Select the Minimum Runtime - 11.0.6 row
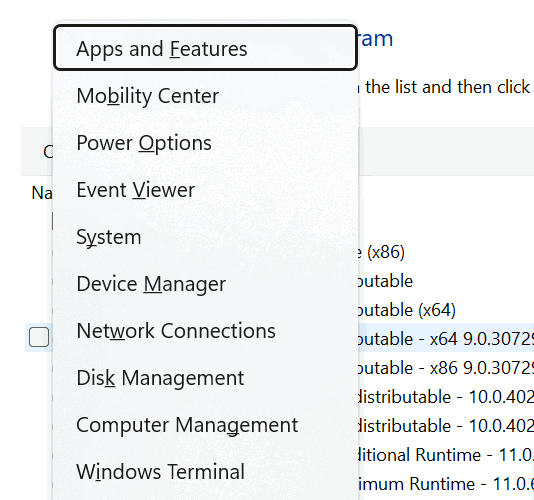The width and height of the screenshot is (534, 500). pos(445,484)
